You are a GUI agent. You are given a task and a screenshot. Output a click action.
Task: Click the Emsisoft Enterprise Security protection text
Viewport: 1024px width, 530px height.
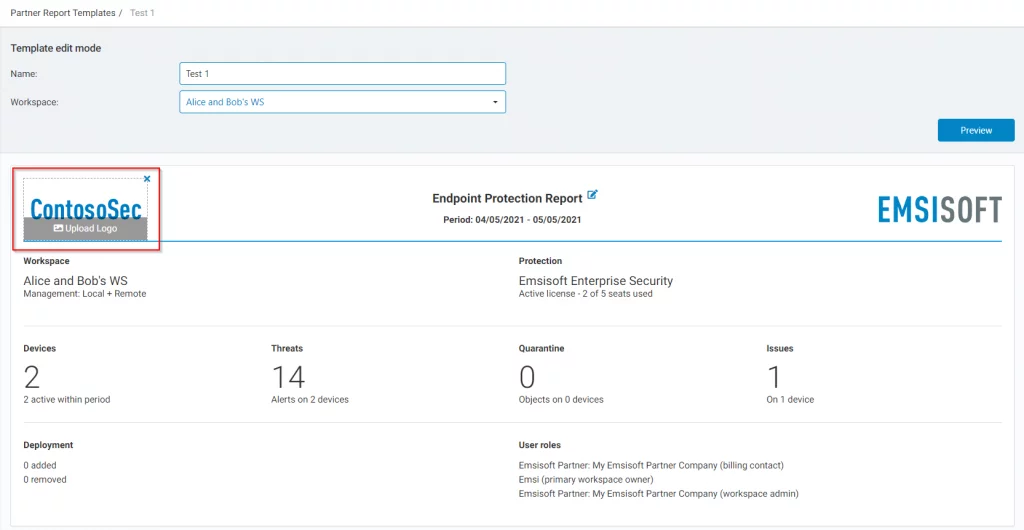coord(595,281)
